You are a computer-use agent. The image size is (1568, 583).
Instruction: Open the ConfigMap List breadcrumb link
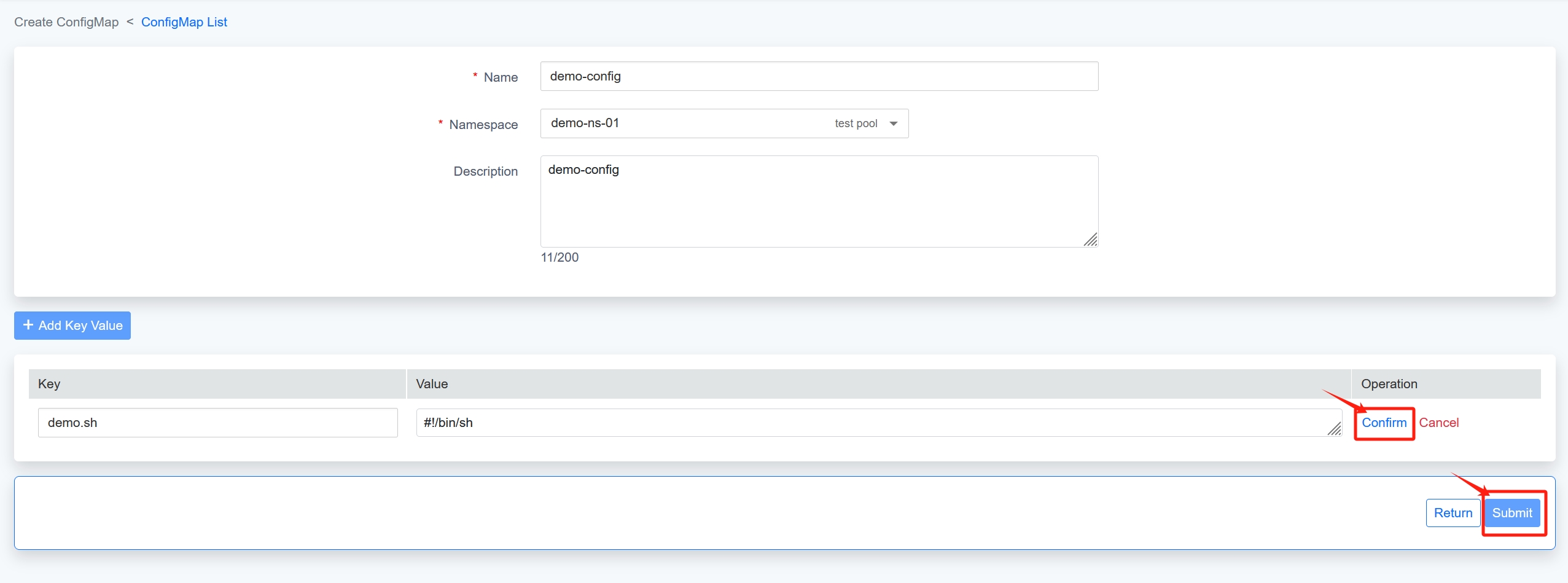tap(184, 22)
